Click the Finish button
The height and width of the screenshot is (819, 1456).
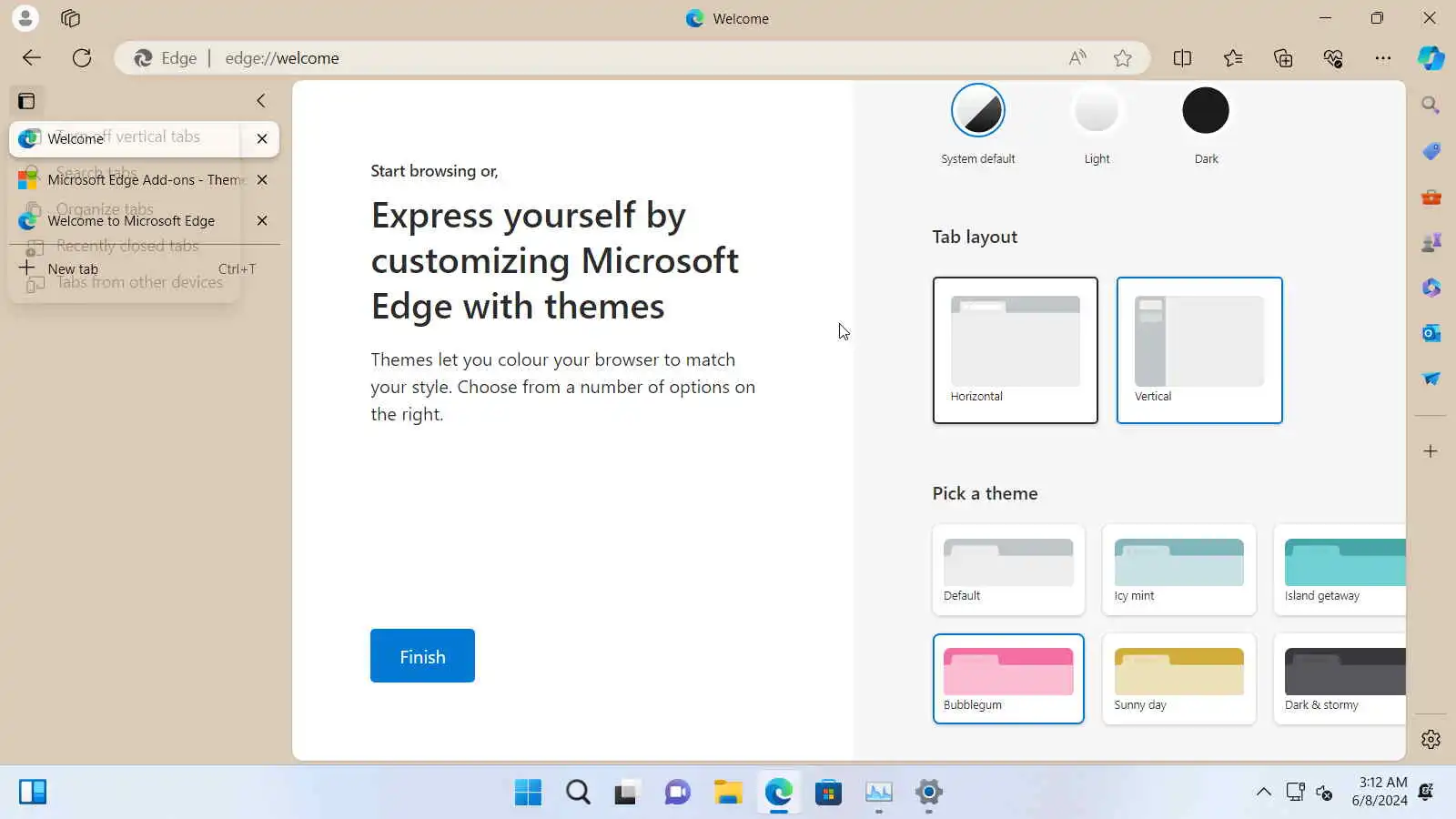422,656
